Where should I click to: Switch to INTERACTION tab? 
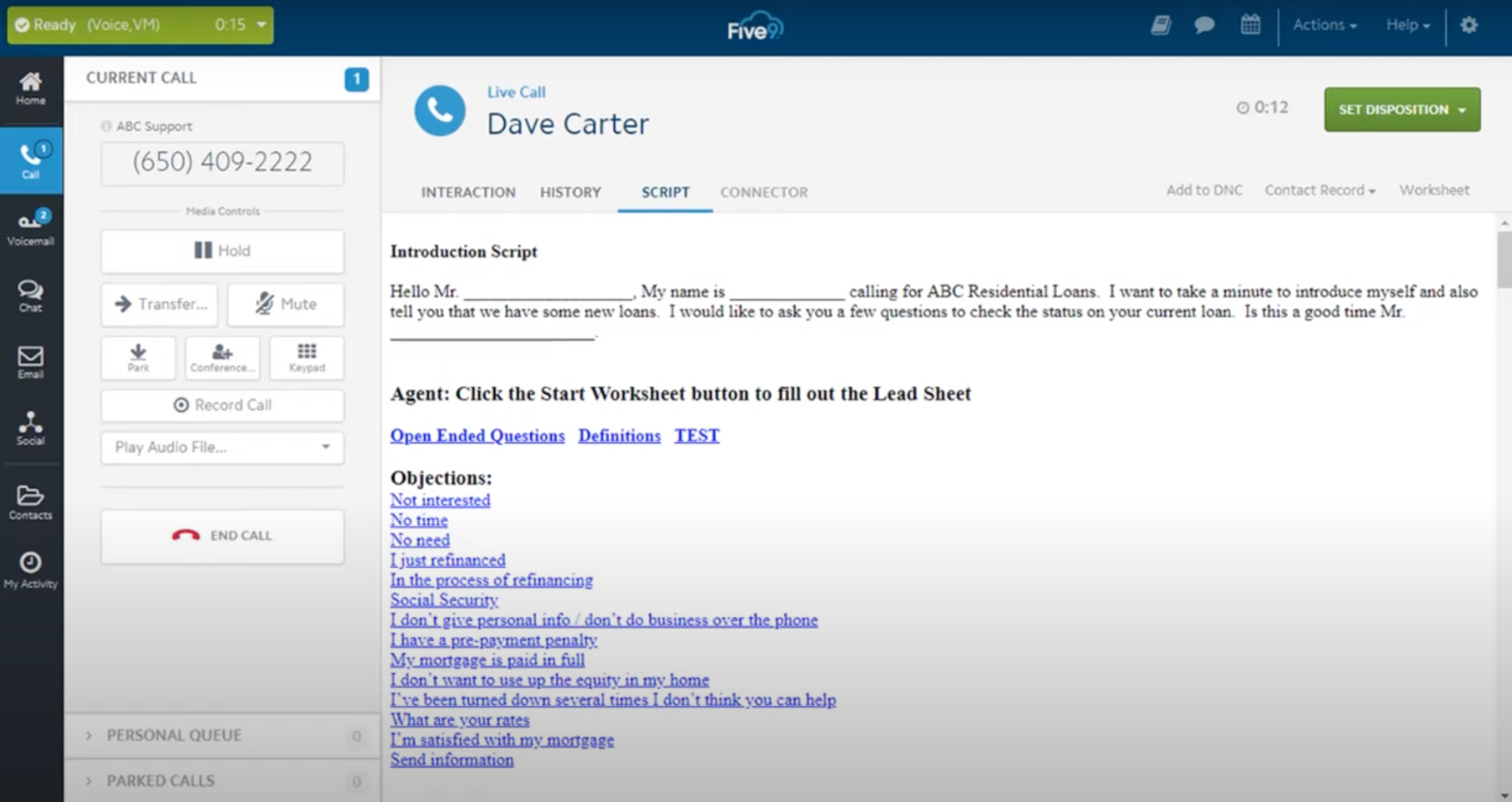(468, 193)
